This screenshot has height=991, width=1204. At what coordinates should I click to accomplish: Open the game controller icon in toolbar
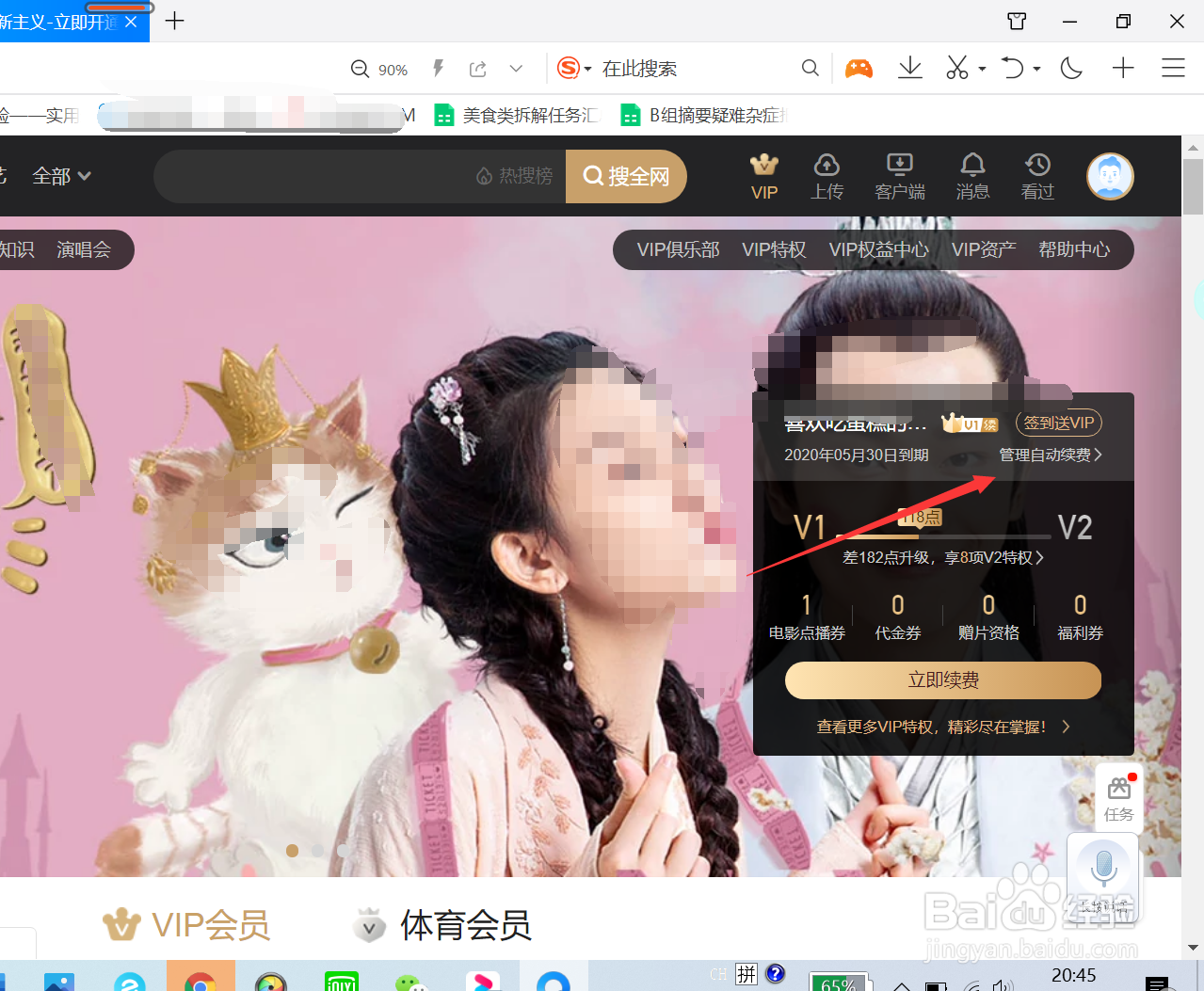pyautogui.click(x=859, y=68)
